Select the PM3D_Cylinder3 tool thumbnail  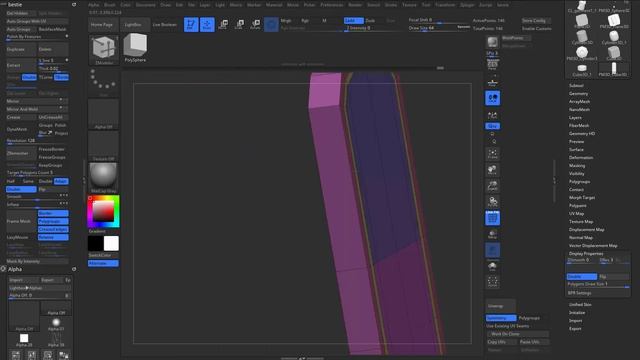click(582, 53)
